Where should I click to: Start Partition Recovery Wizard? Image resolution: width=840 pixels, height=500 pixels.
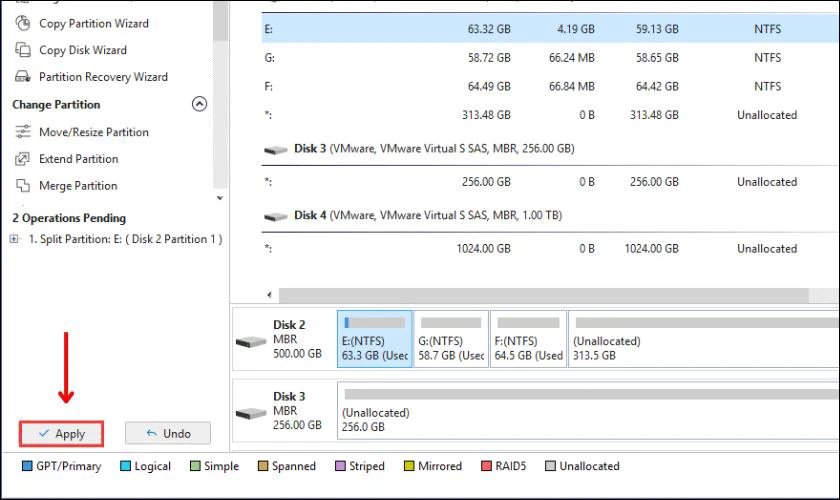click(x=103, y=77)
